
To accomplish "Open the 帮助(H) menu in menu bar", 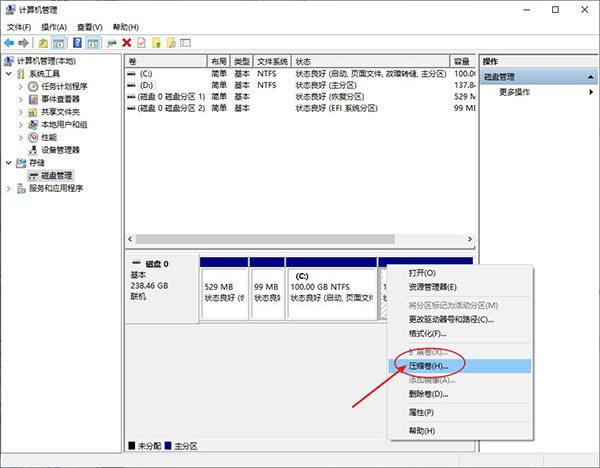I will (126, 27).
